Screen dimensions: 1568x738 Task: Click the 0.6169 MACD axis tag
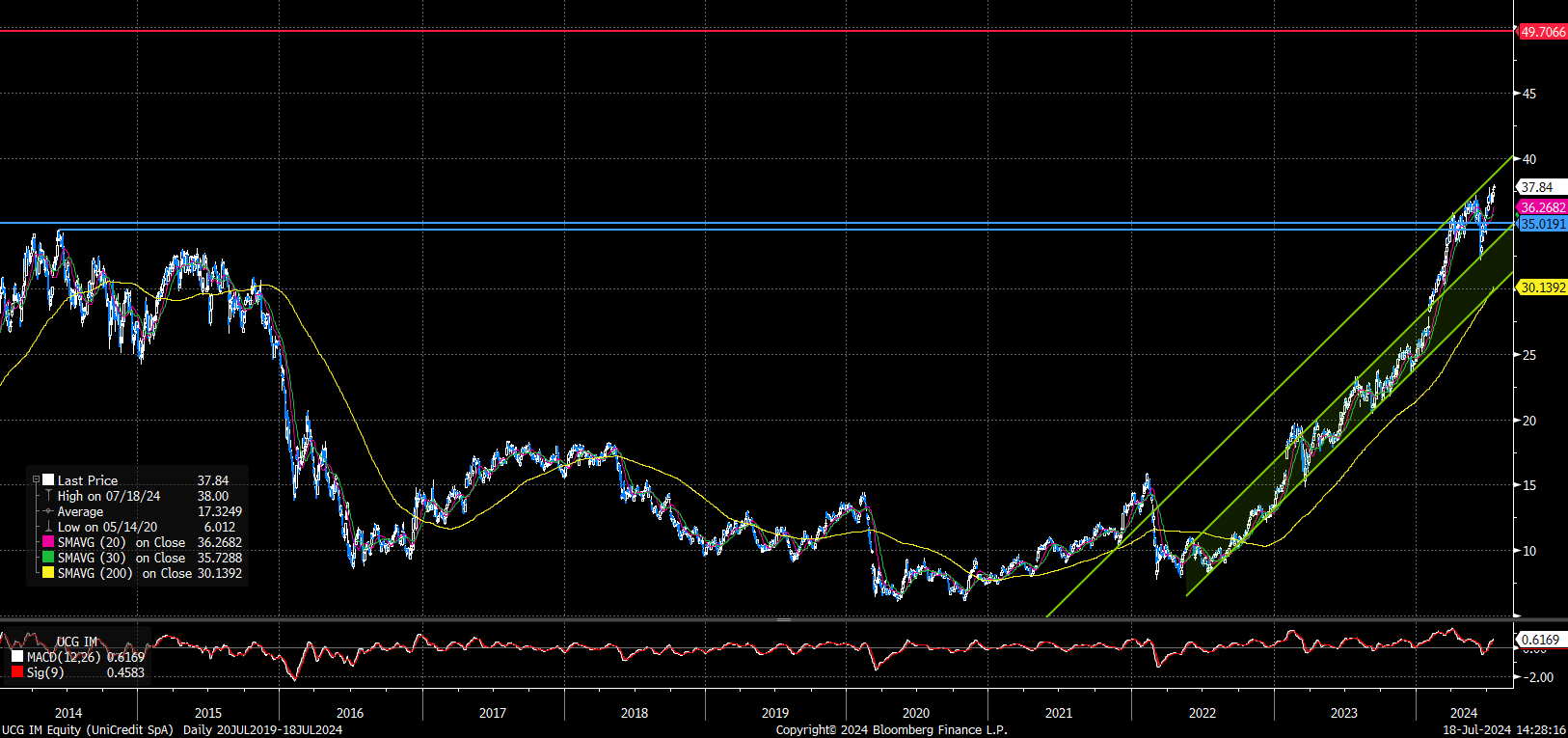(x=1540, y=640)
